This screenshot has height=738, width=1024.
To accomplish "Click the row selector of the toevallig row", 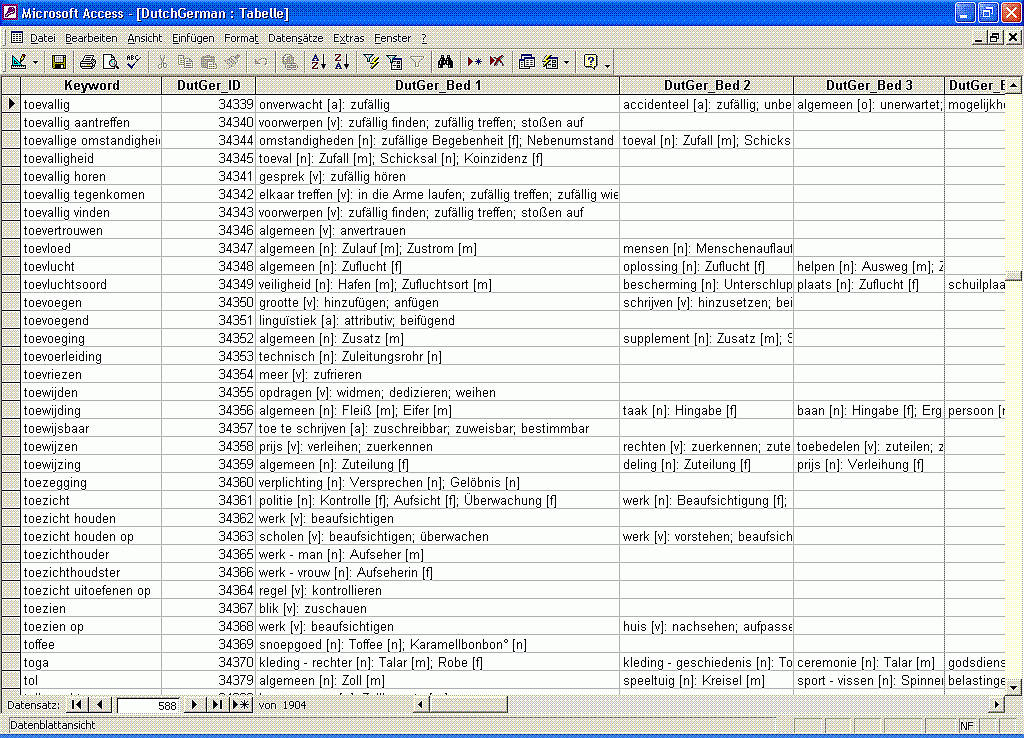I will [11, 104].
